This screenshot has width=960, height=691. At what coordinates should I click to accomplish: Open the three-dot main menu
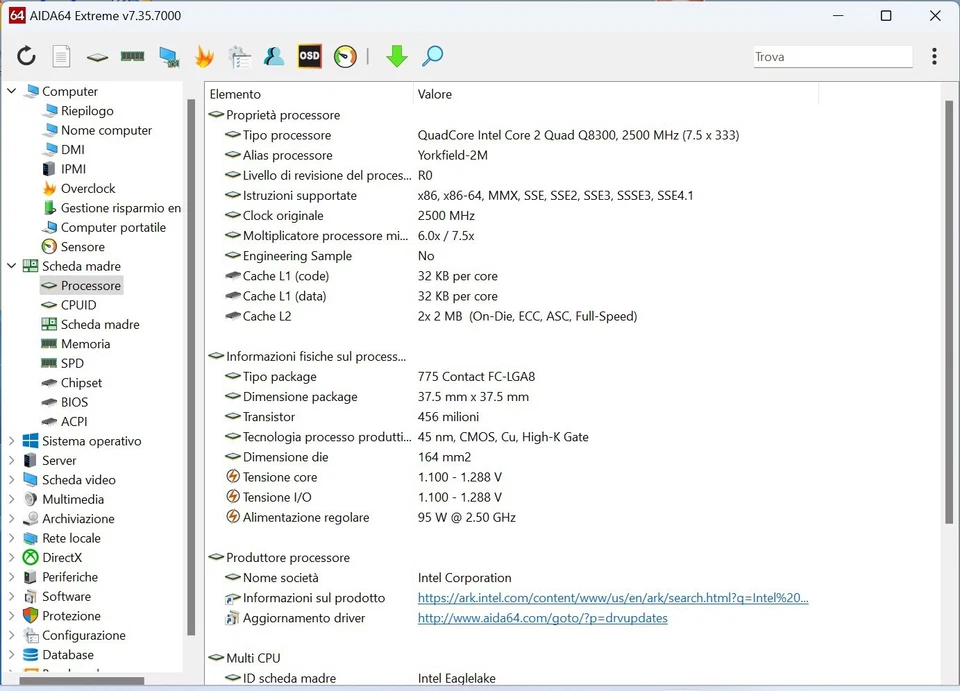(934, 57)
